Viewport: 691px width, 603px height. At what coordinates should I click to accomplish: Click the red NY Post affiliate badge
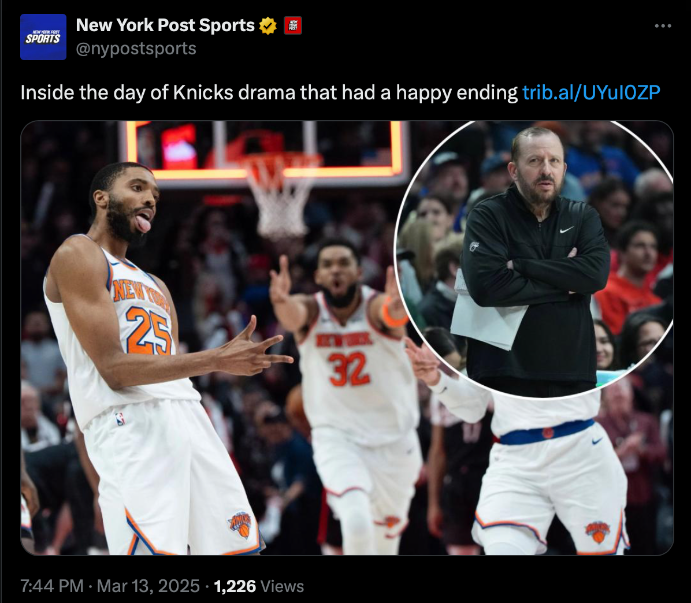click(x=293, y=26)
